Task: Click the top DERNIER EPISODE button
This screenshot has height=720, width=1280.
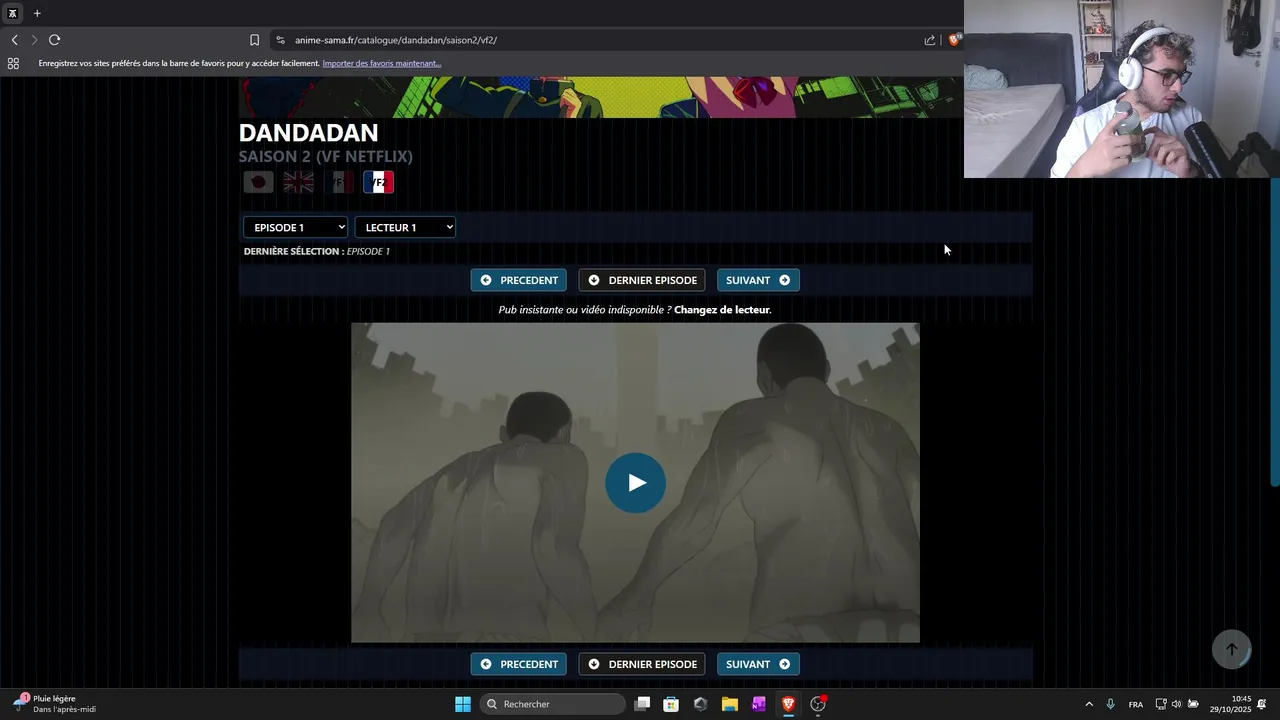Action: point(642,280)
